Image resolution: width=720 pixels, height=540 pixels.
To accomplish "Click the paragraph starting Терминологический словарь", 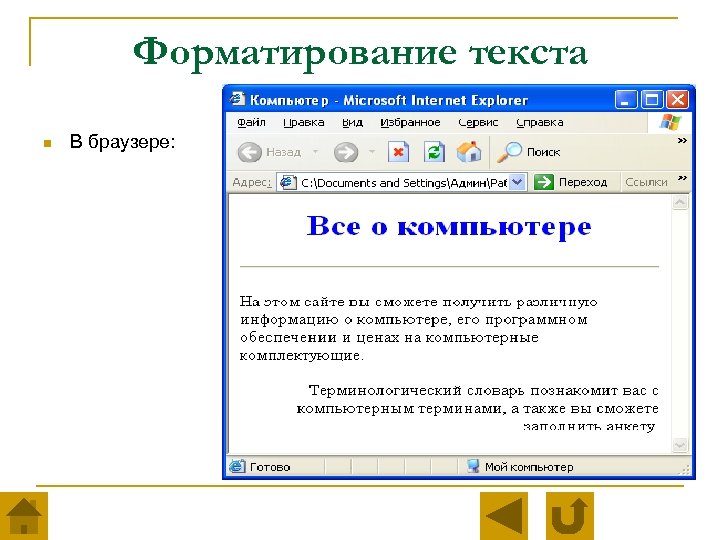I will point(477,408).
